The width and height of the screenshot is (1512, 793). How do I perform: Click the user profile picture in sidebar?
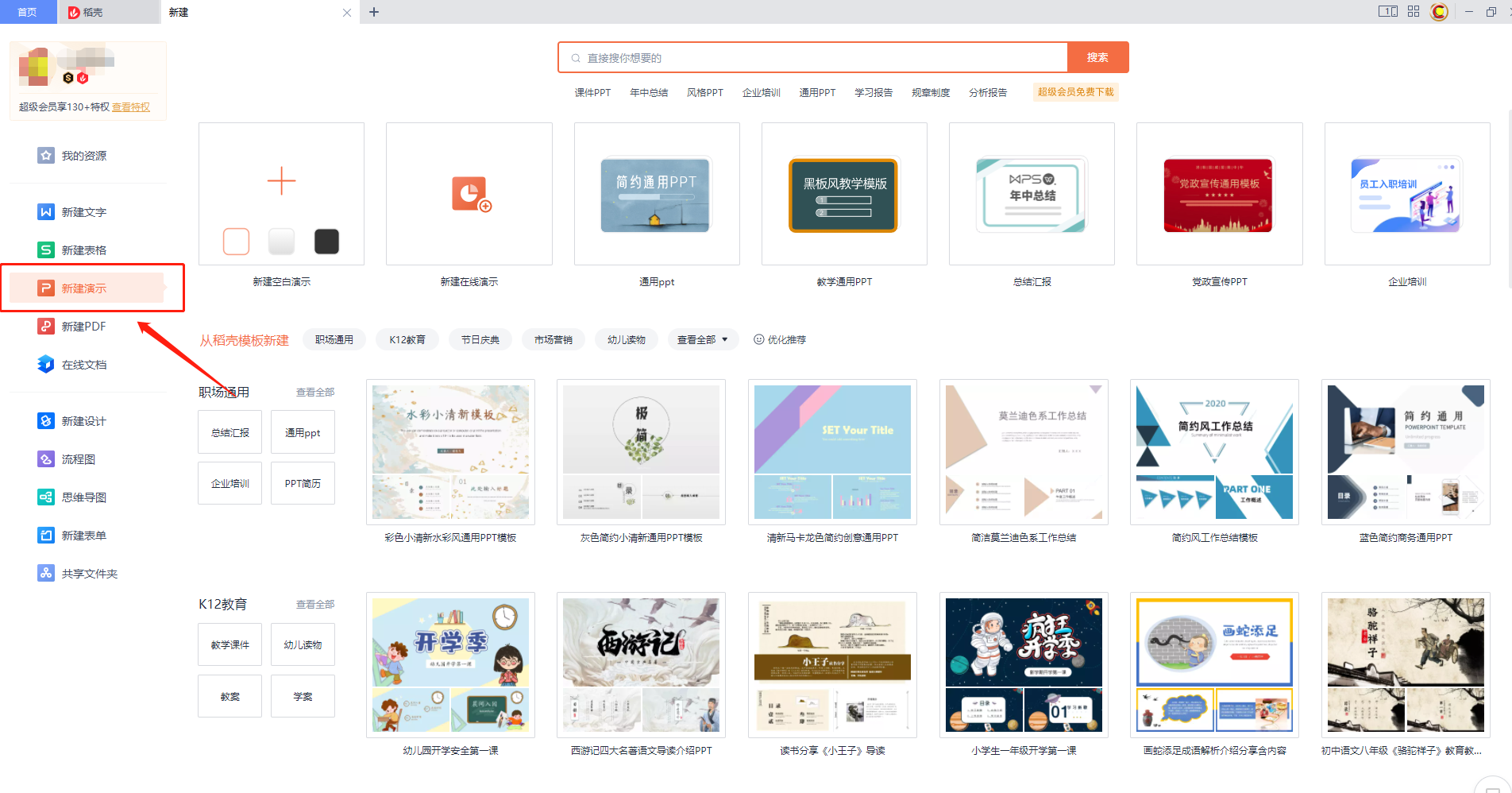click(x=34, y=67)
